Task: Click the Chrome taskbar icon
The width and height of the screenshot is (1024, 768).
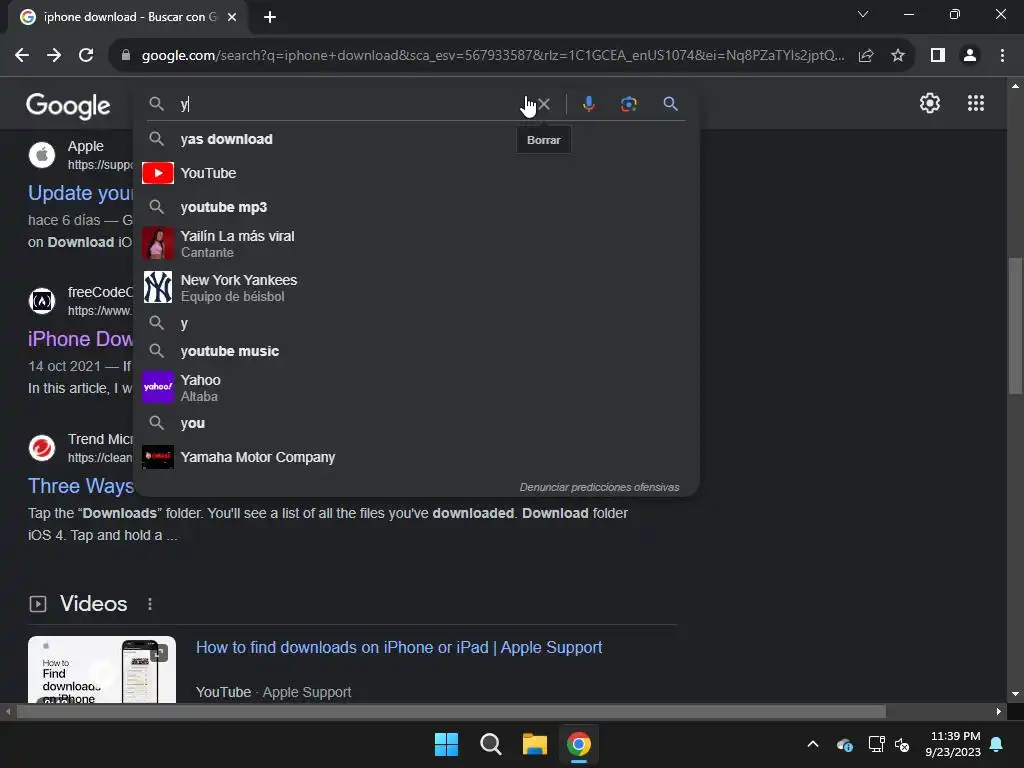Action: [579, 744]
